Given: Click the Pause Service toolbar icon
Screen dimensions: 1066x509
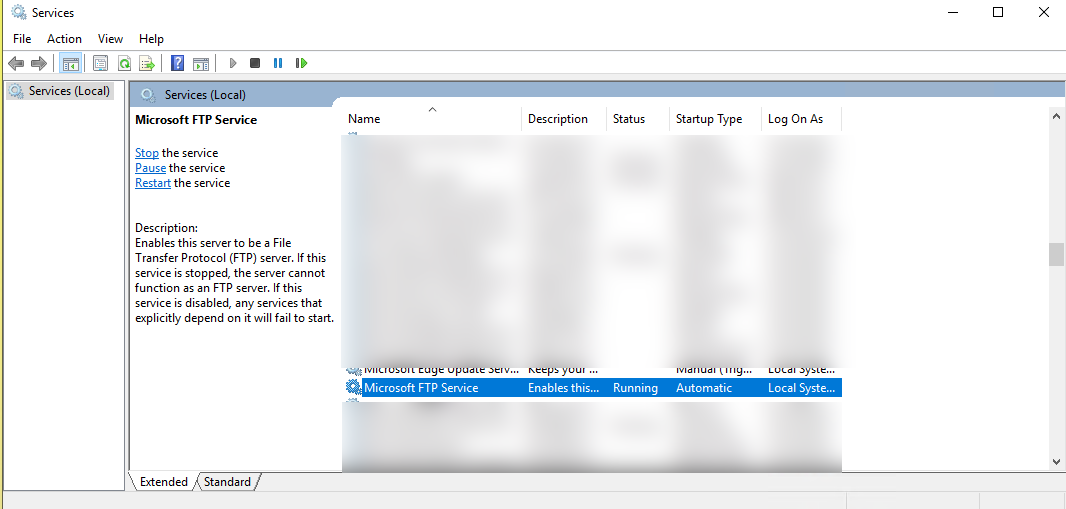Looking at the screenshot, I should click(277, 63).
